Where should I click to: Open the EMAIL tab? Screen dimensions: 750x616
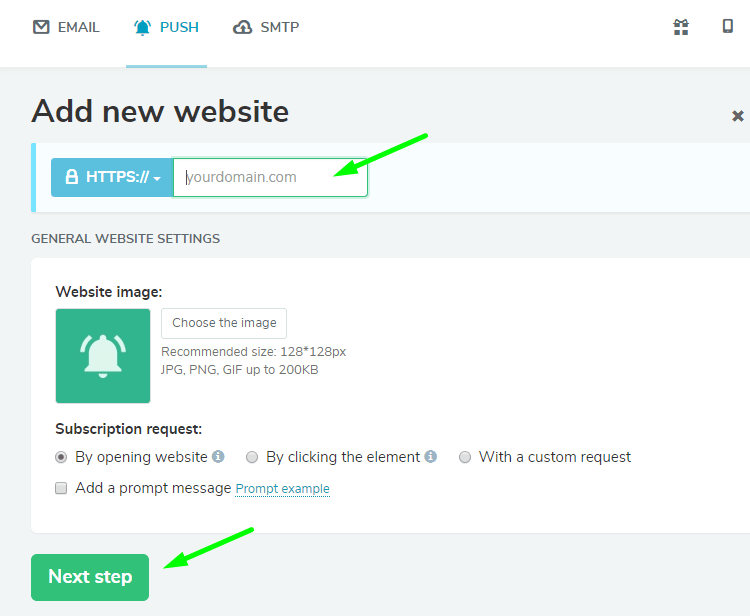66,27
